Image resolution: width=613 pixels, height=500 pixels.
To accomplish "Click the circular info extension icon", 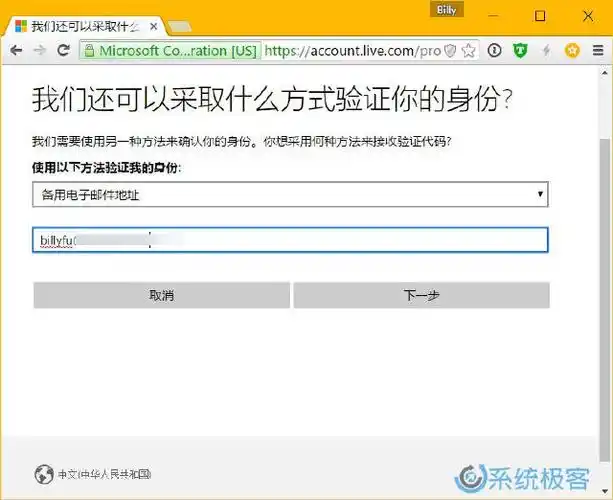I will pyautogui.click(x=494, y=50).
